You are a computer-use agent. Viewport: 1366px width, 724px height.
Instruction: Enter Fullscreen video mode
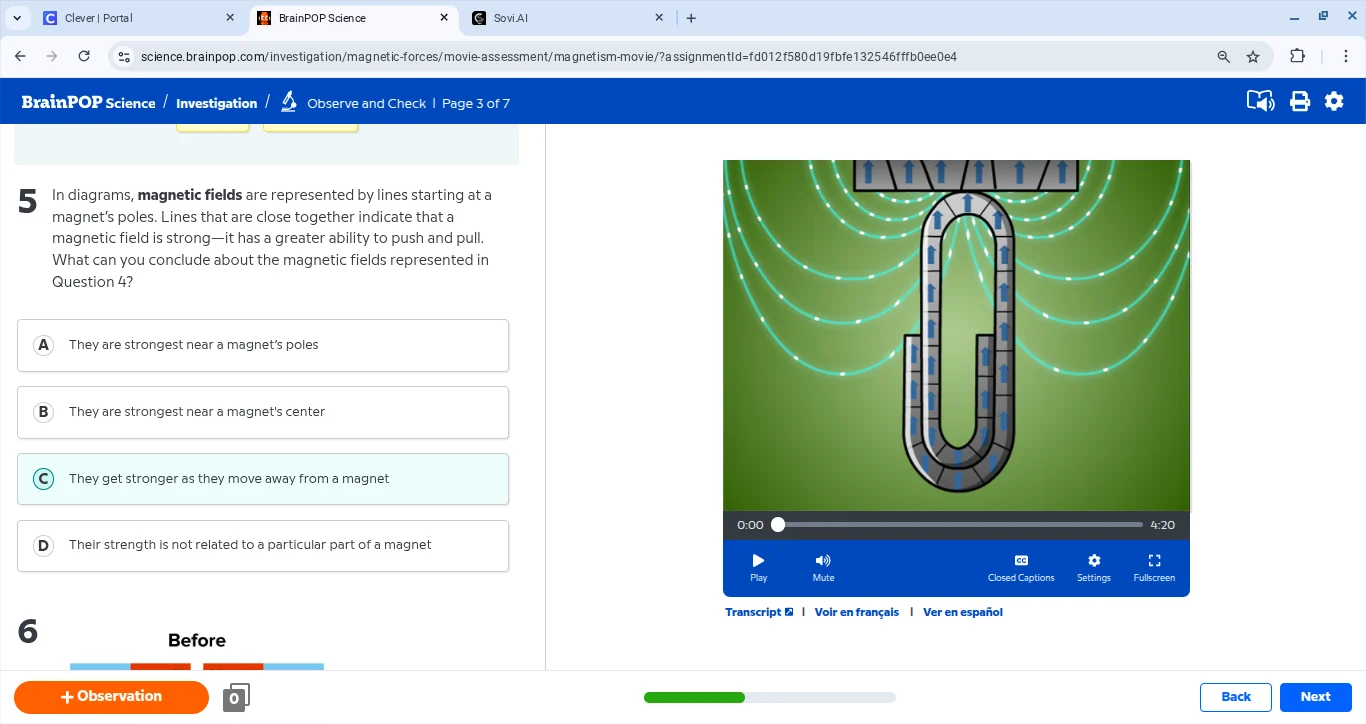click(1154, 566)
